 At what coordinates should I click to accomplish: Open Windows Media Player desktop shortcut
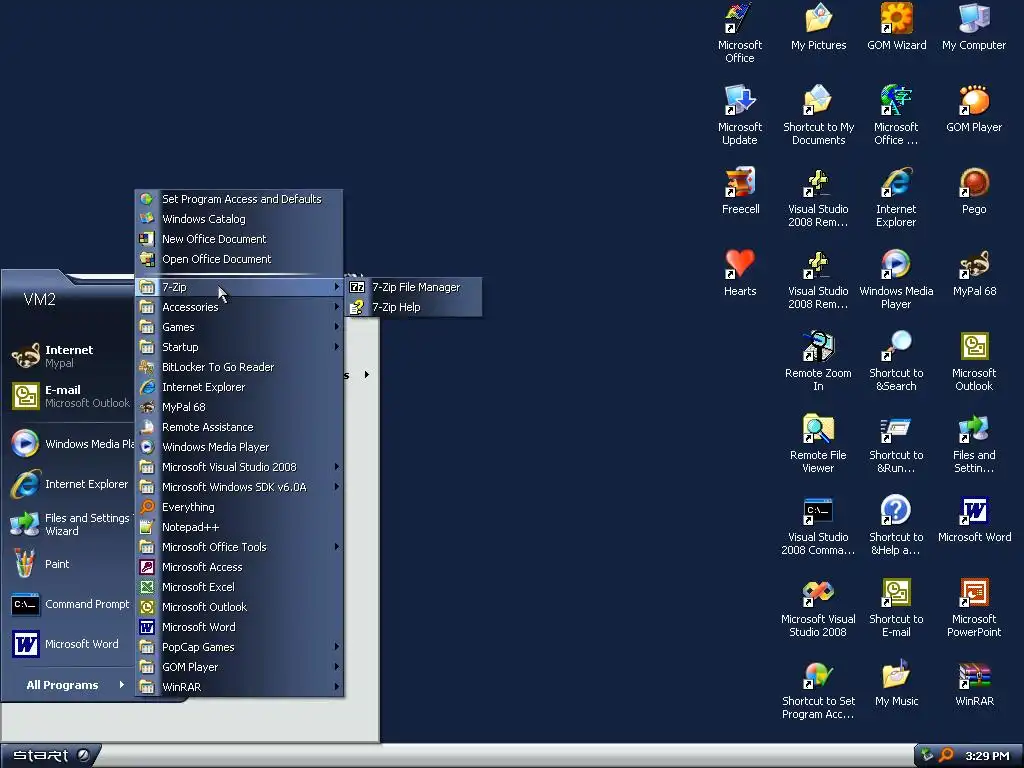point(896,280)
